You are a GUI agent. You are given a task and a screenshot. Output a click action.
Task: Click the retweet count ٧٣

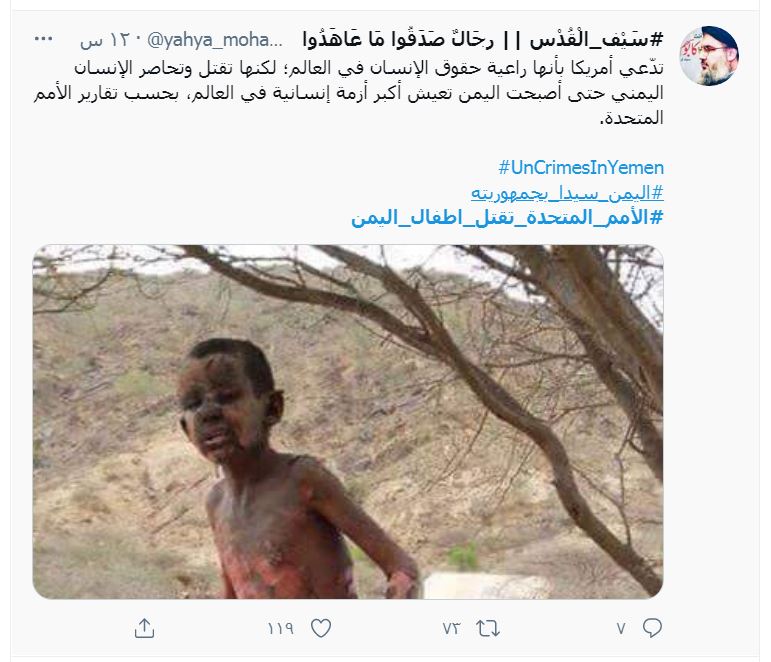tap(451, 629)
